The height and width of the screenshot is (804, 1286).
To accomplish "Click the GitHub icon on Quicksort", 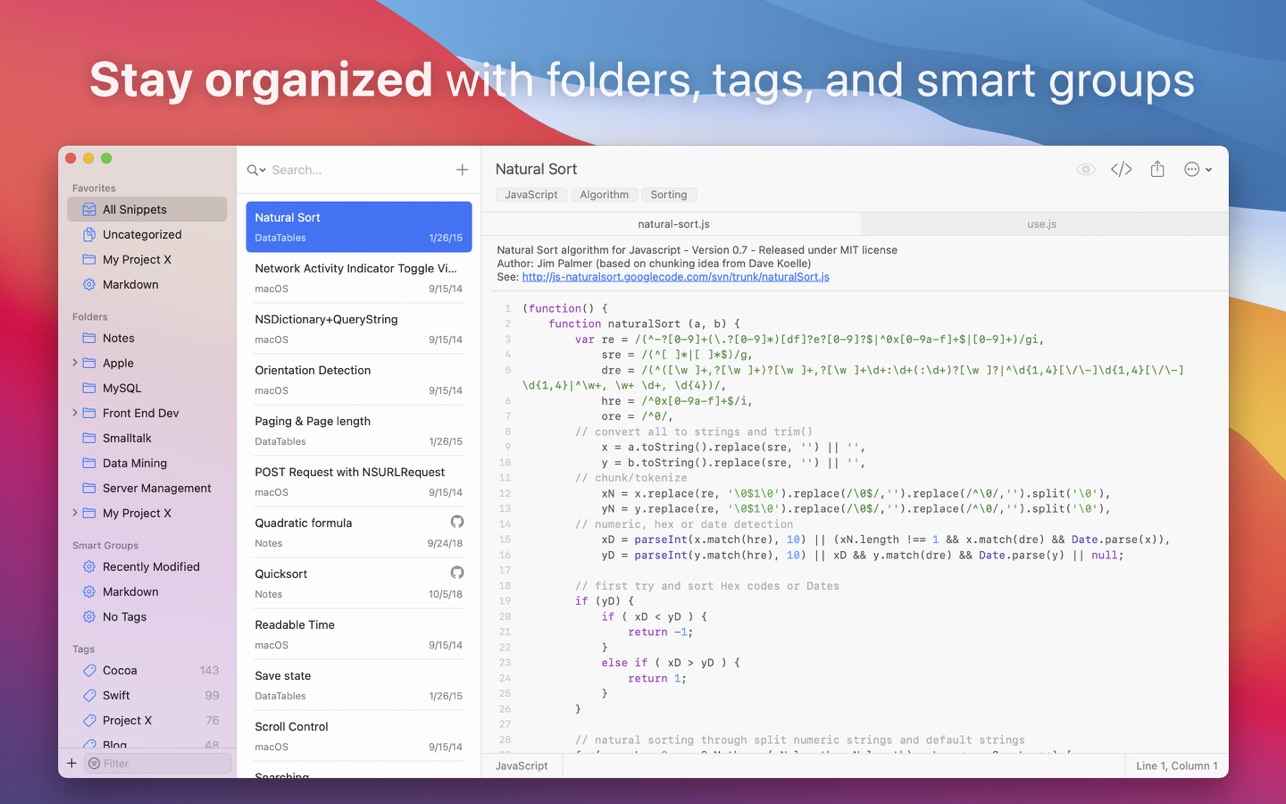I will click(x=457, y=573).
